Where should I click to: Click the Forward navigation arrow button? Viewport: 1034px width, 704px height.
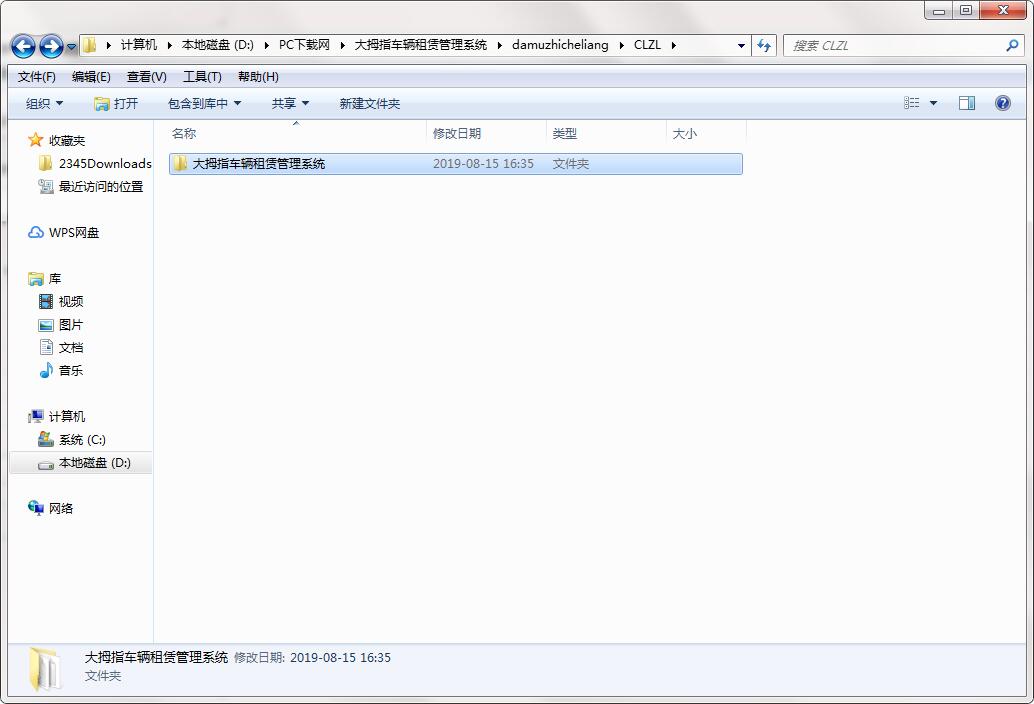pos(51,46)
